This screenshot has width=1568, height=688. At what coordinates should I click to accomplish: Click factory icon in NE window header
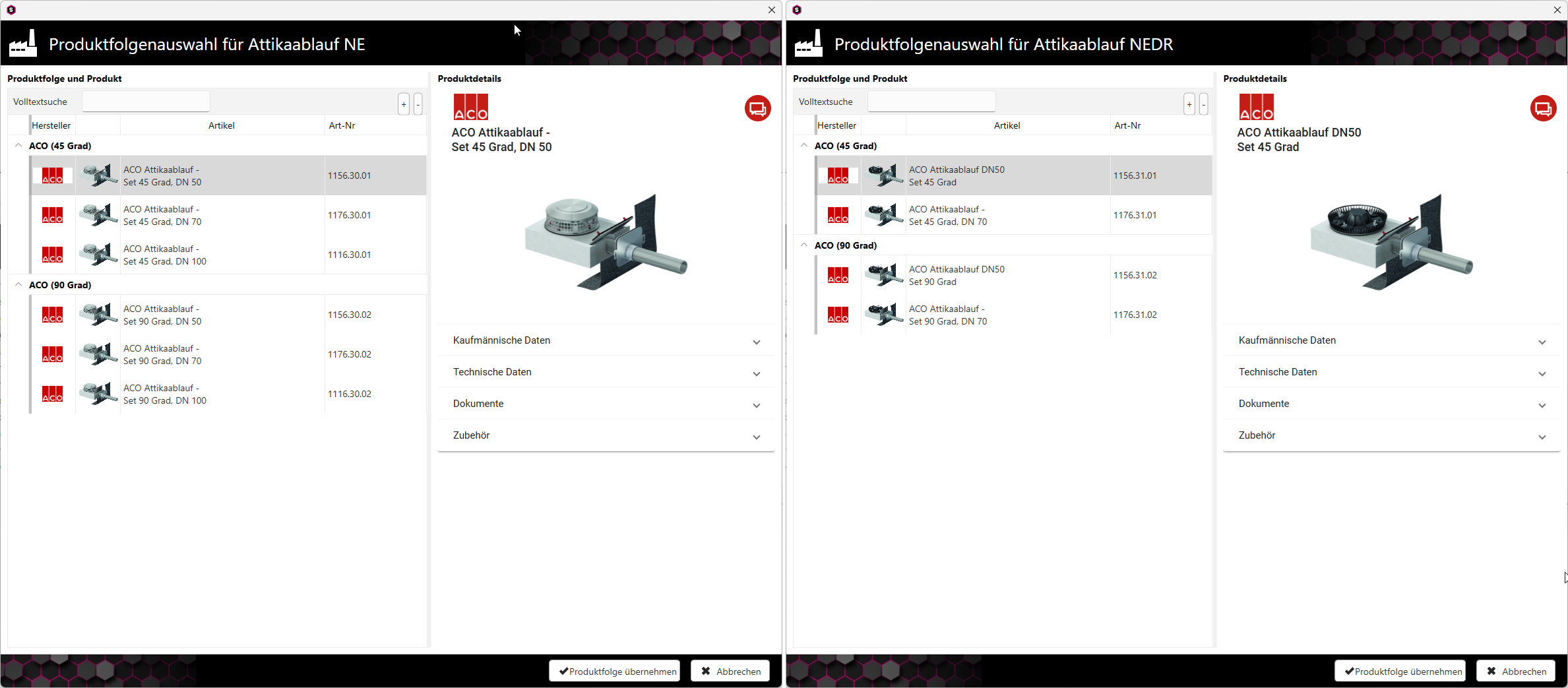click(23, 44)
